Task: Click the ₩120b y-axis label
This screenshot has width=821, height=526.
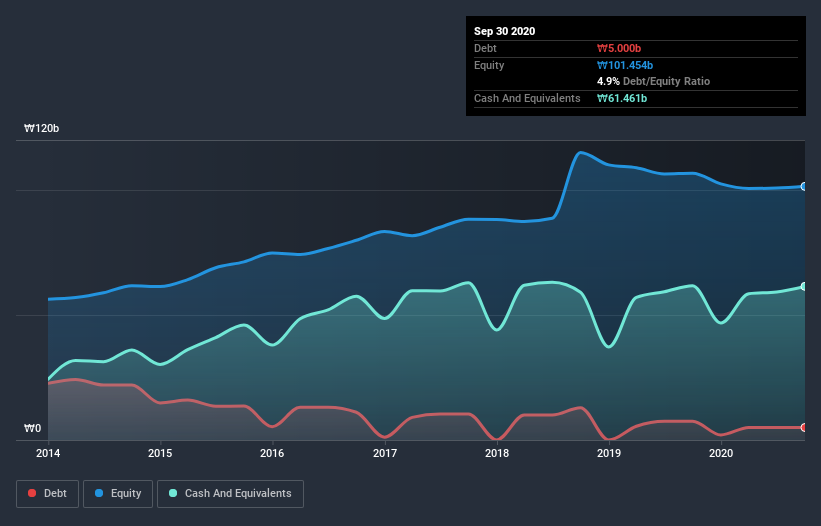Action: coord(41,128)
